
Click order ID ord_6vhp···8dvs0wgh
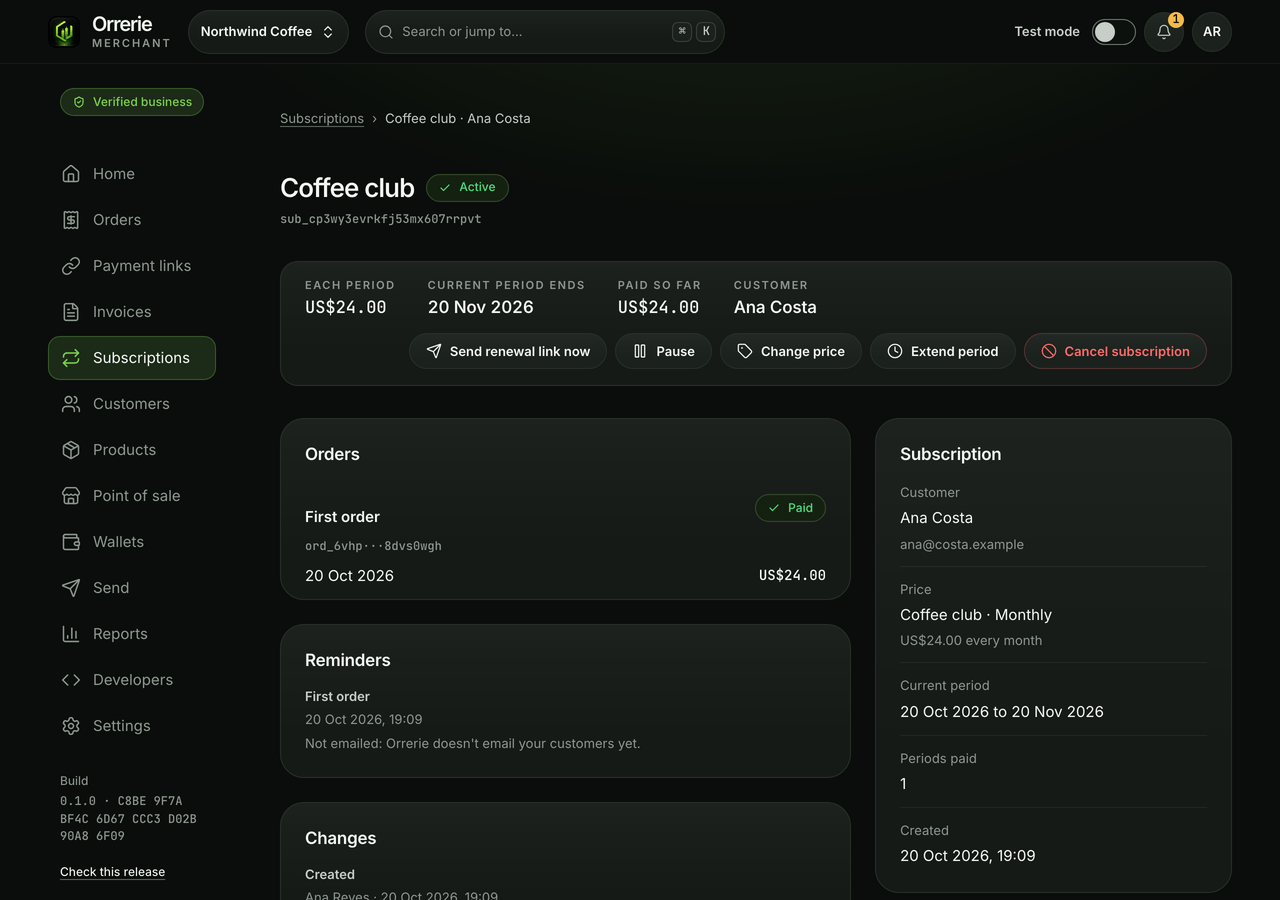373,546
